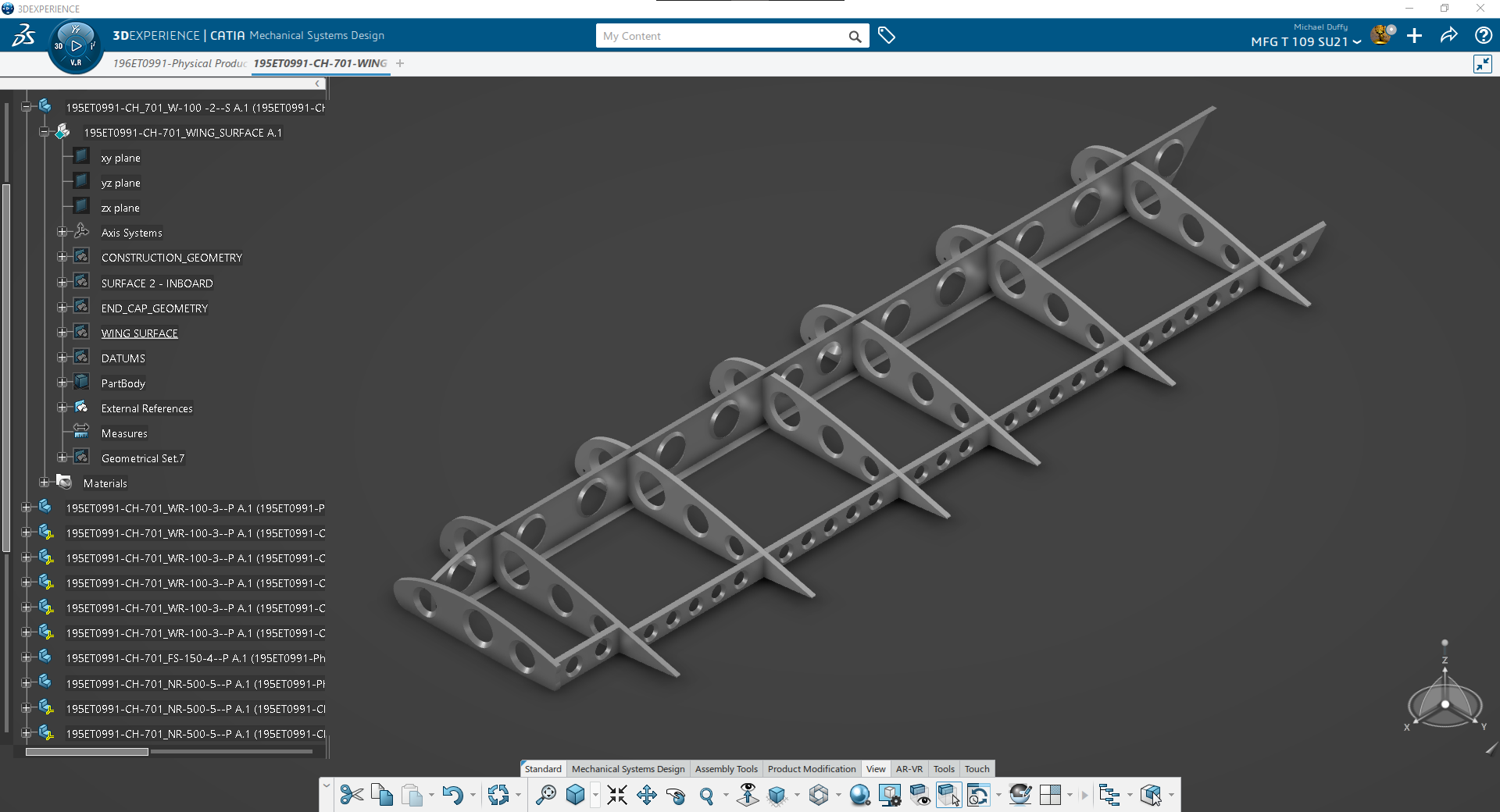The image size is (1500, 812).
Task: Open the MFG T 109 SU21 dropdown
Action: (x=1305, y=42)
